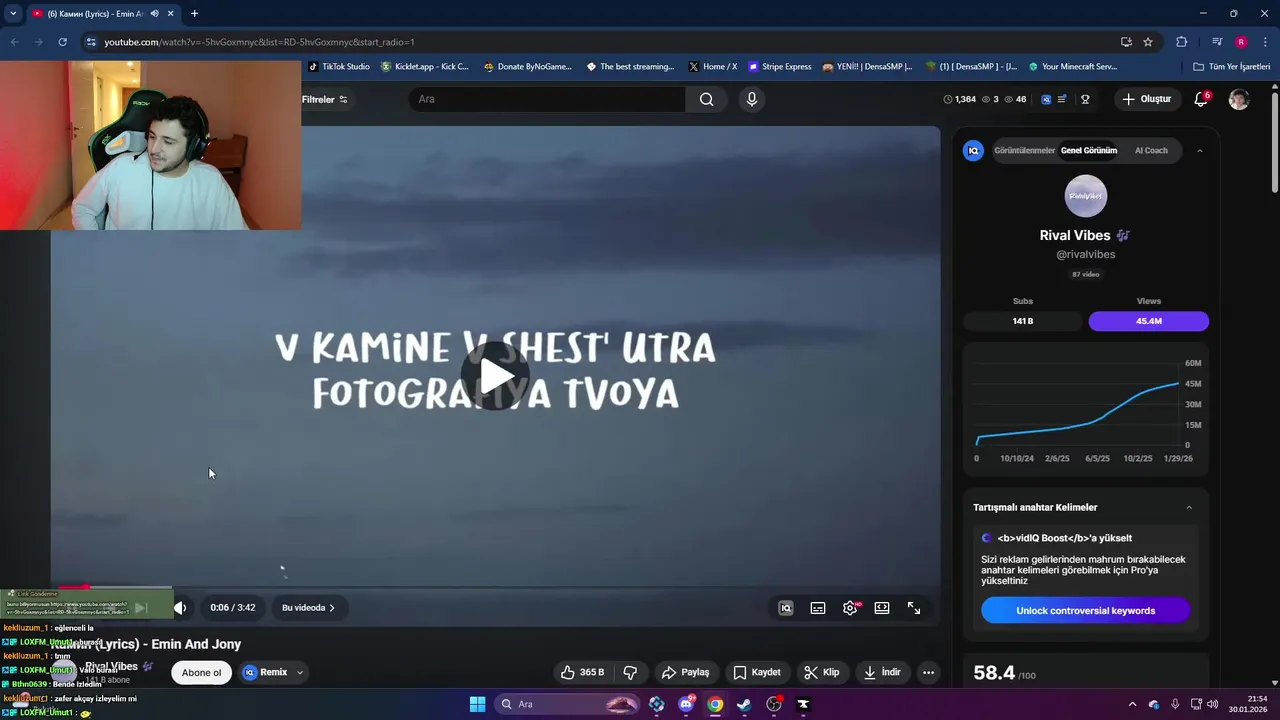Open more actions three-dot menu
Image resolution: width=1280 pixels, height=720 pixels.
click(x=928, y=672)
